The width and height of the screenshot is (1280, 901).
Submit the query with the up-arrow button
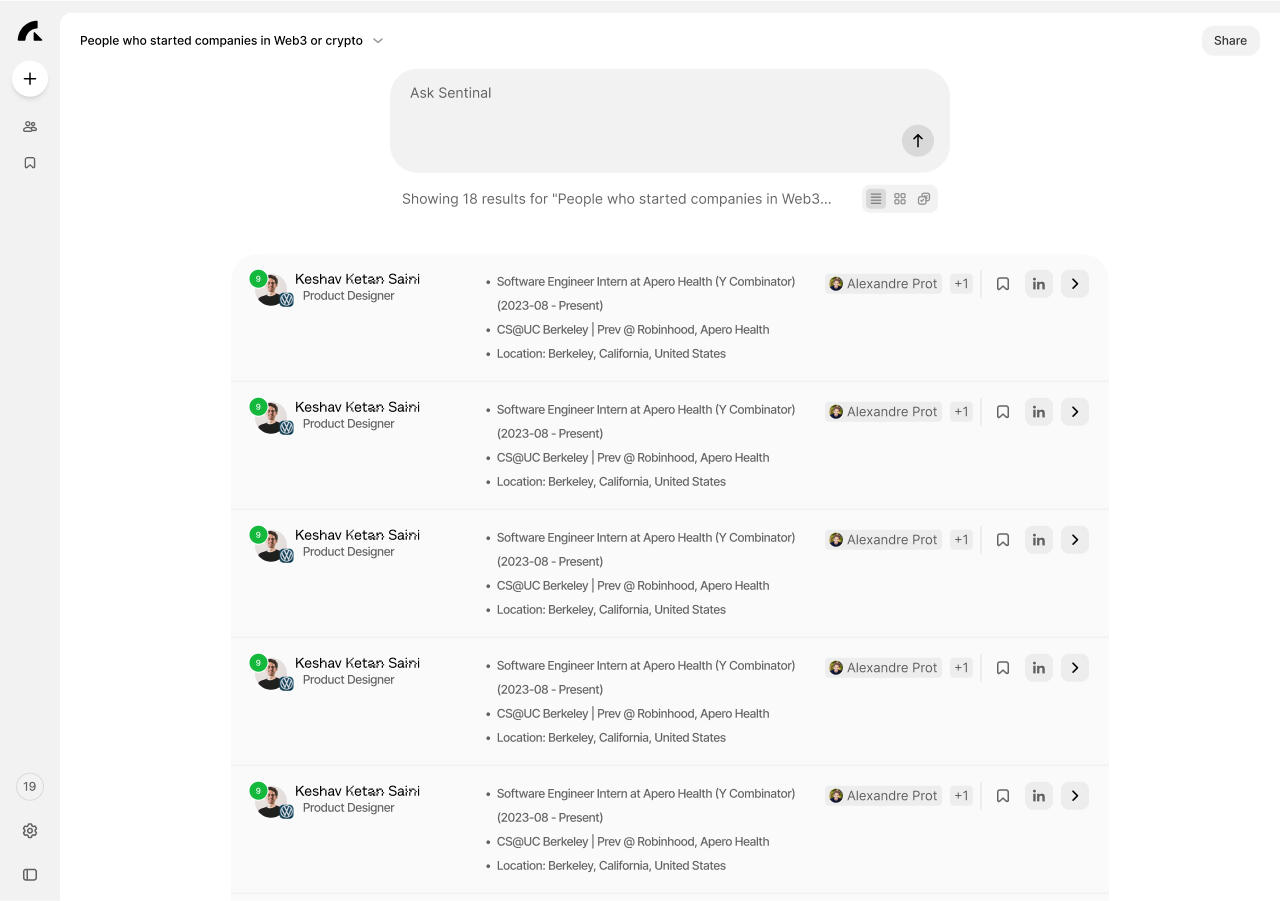(x=918, y=141)
